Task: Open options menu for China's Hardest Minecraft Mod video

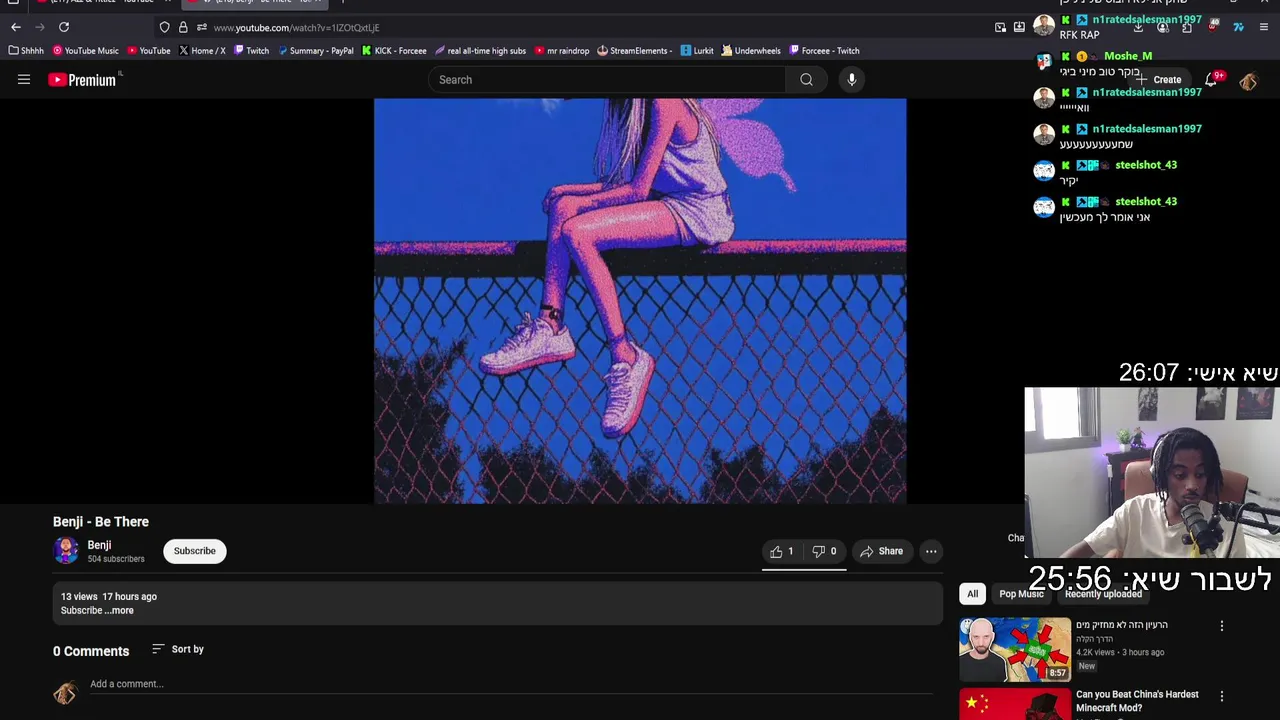Action: pos(1221,696)
